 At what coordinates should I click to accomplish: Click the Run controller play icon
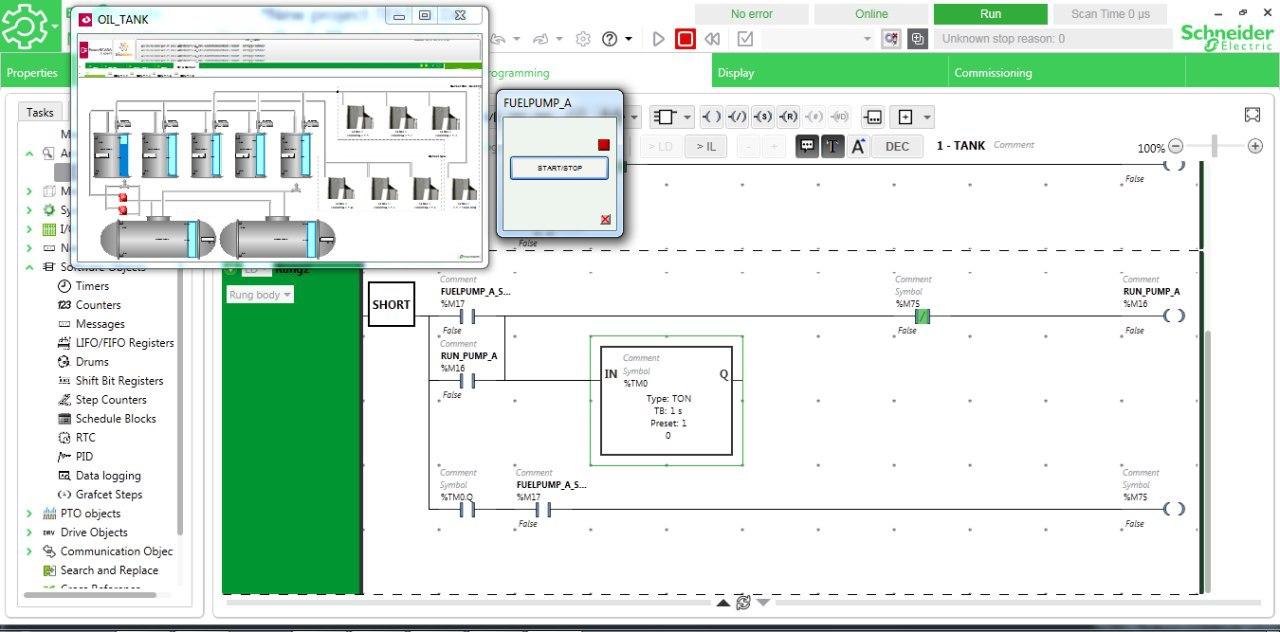[659, 38]
